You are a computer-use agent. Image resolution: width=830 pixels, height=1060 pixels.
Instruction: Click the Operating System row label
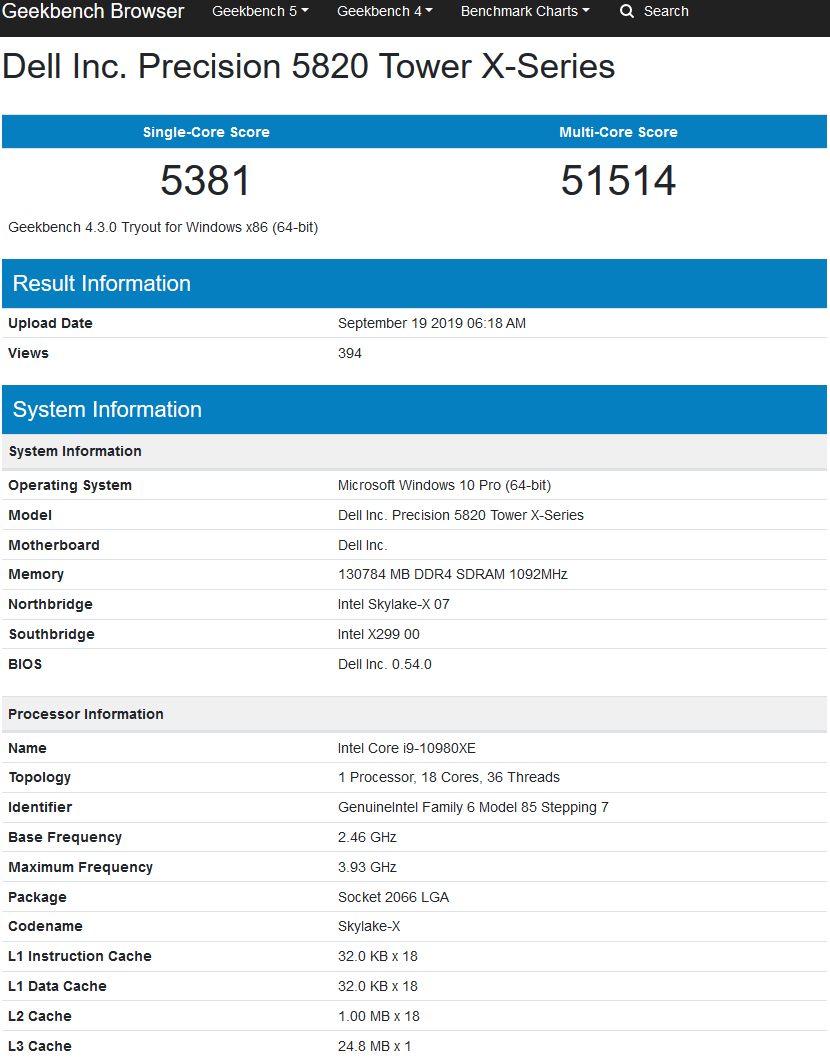70,486
